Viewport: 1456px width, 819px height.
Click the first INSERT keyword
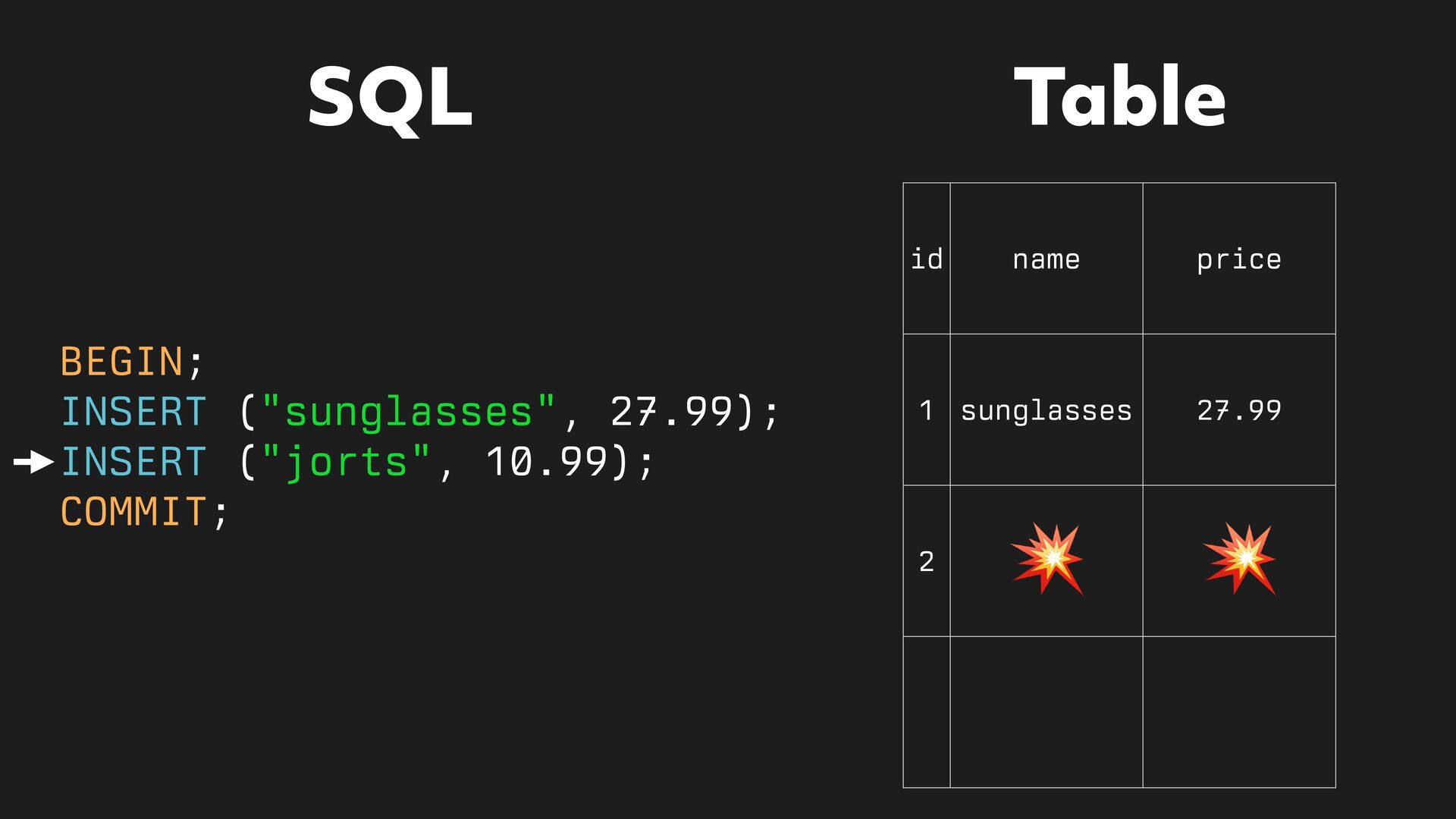click(x=133, y=412)
